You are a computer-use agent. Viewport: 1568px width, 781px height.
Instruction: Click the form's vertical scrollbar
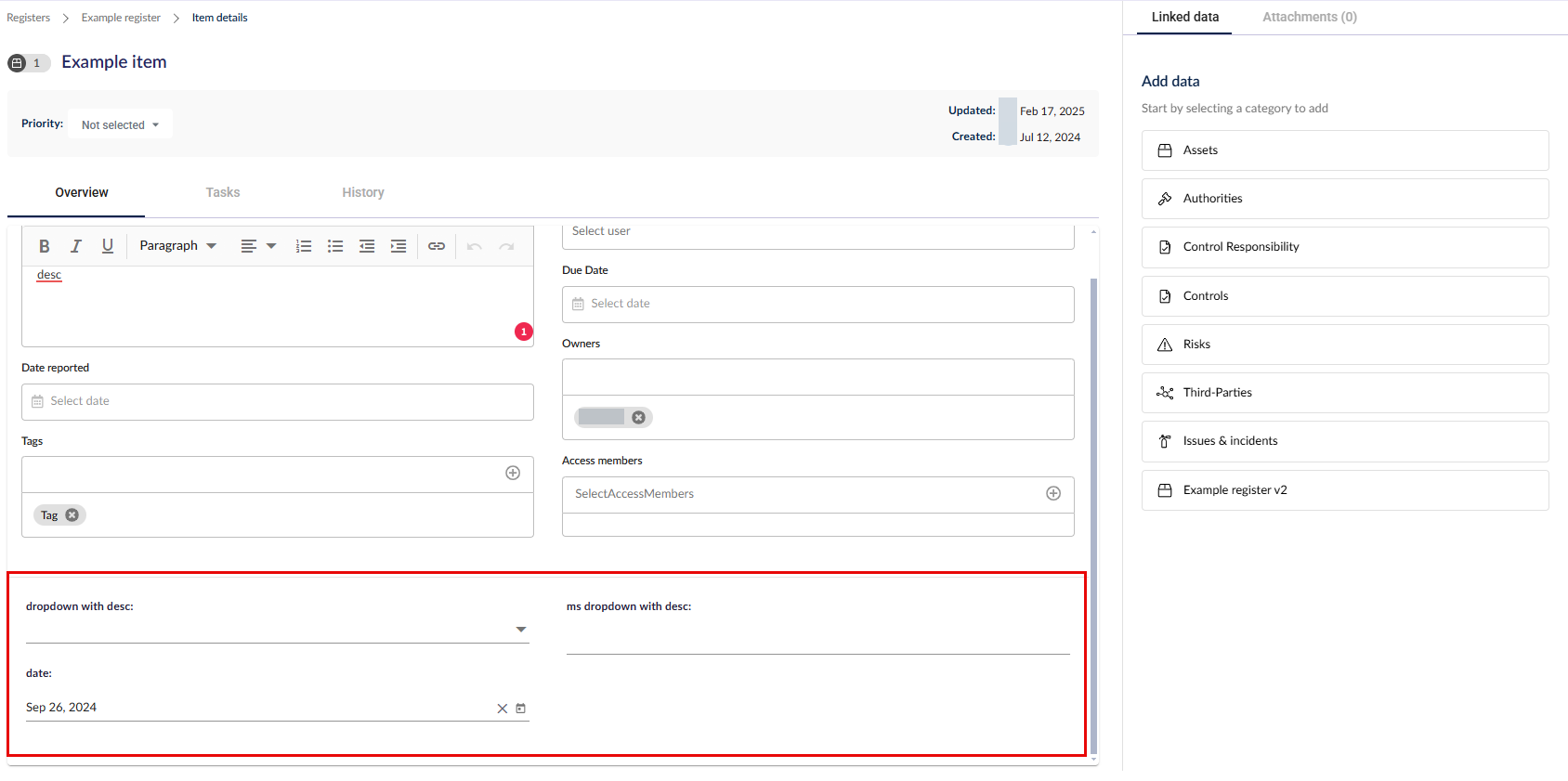tap(1093, 515)
